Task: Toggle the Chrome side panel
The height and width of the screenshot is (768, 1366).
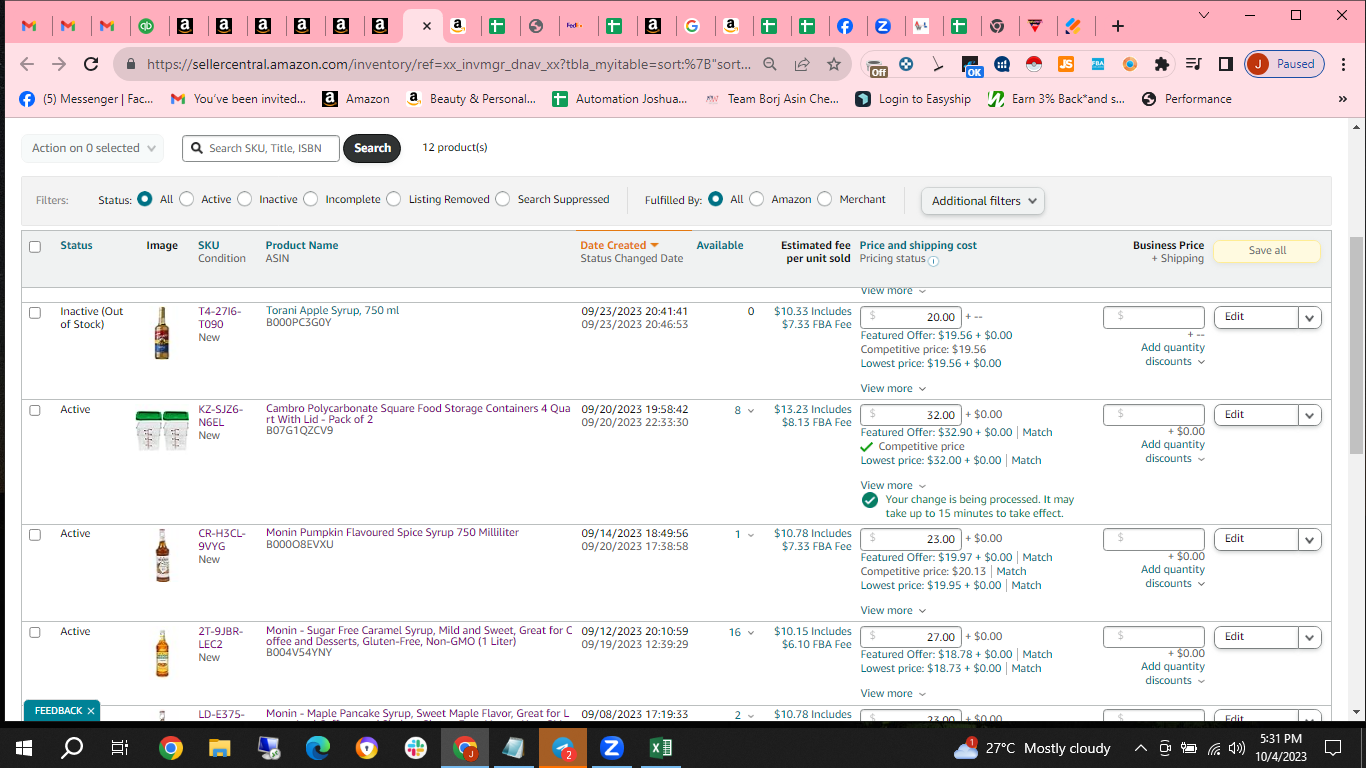Action: click(1226, 64)
